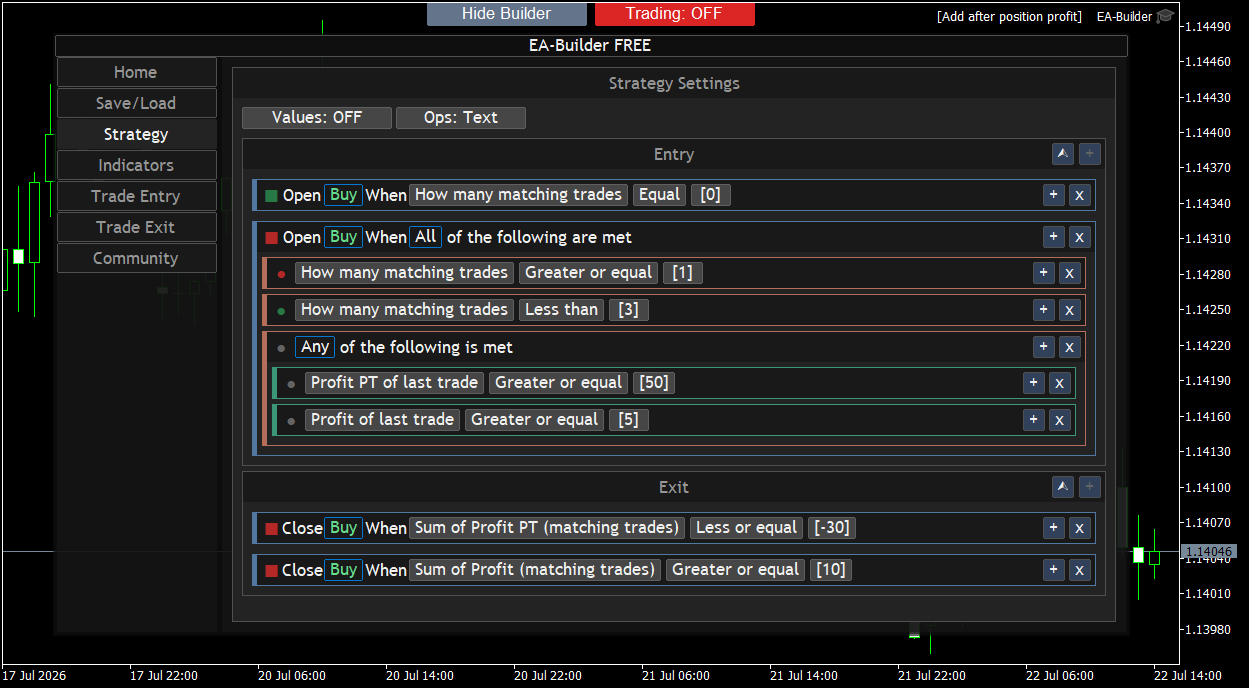Add after 'Sum of Profit PT' exit rule

(1053, 528)
